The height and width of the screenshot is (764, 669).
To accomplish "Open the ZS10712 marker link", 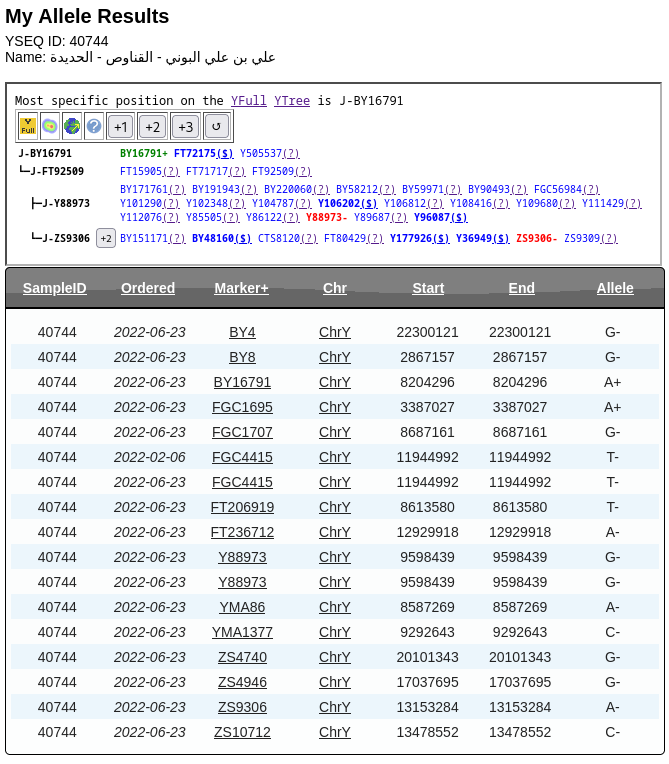I will coord(242,732).
